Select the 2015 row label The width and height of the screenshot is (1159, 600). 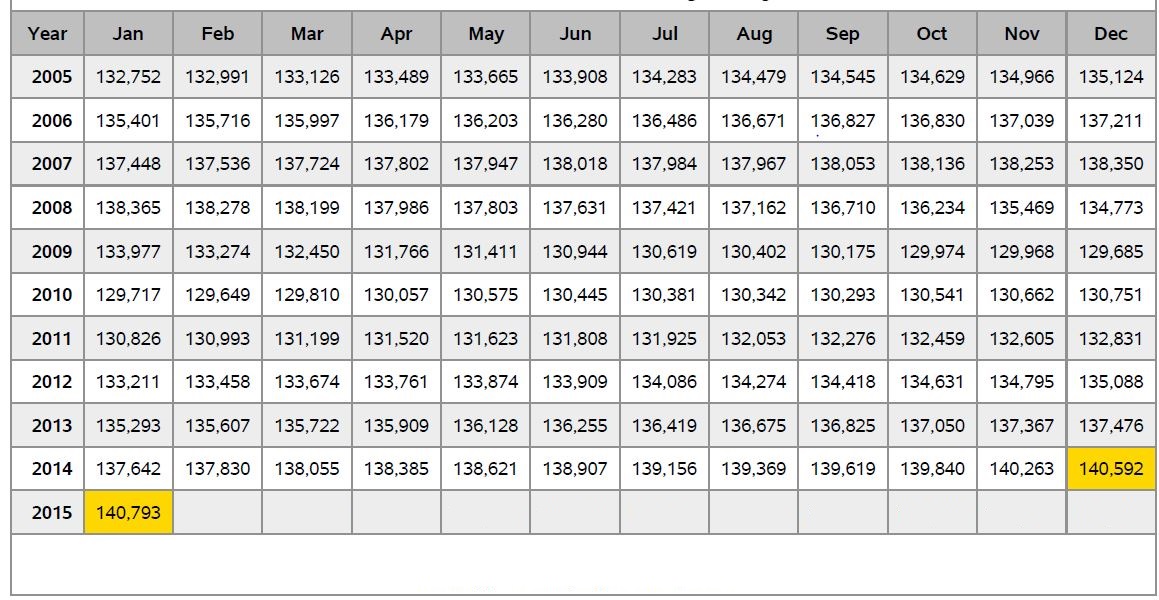pos(52,513)
